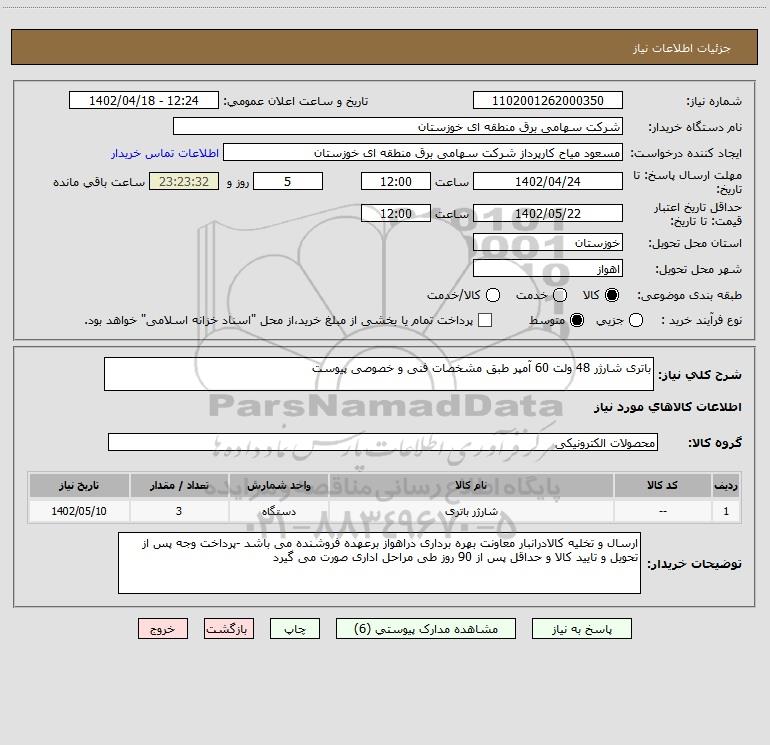Select the کالا radio button
The width and height of the screenshot is (770, 745).
pyautogui.click(x=612, y=295)
